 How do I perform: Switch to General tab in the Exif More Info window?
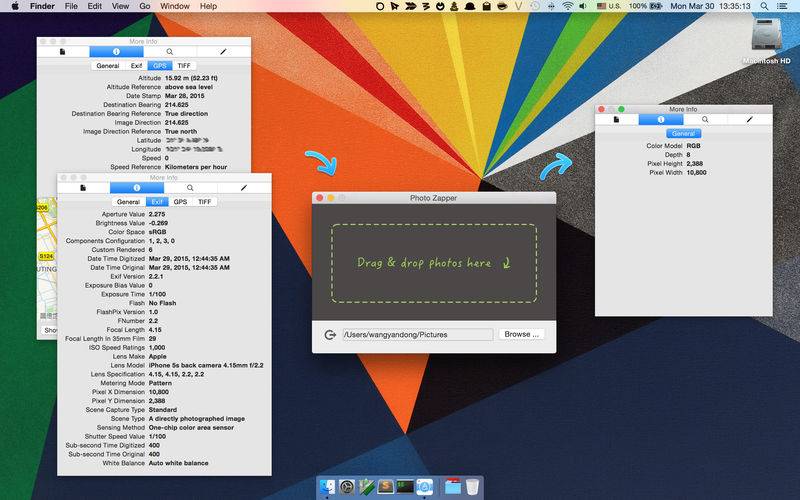(x=128, y=202)
